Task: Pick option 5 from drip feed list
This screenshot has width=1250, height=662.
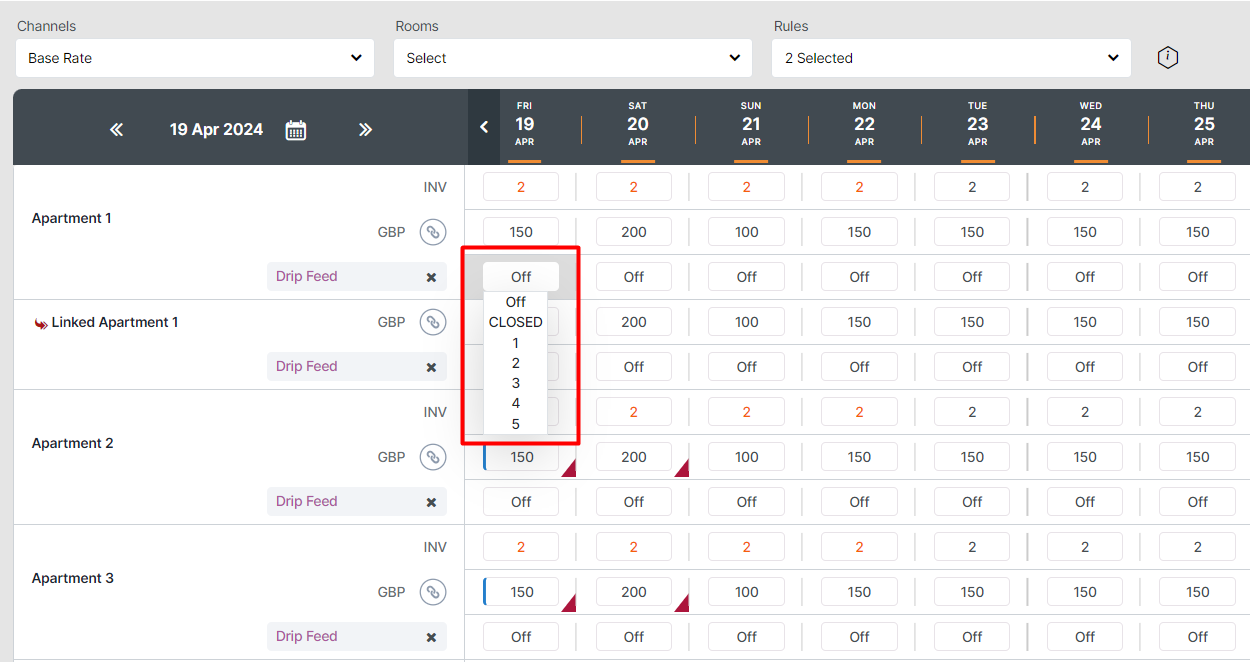Action: [x=516, y=424]
